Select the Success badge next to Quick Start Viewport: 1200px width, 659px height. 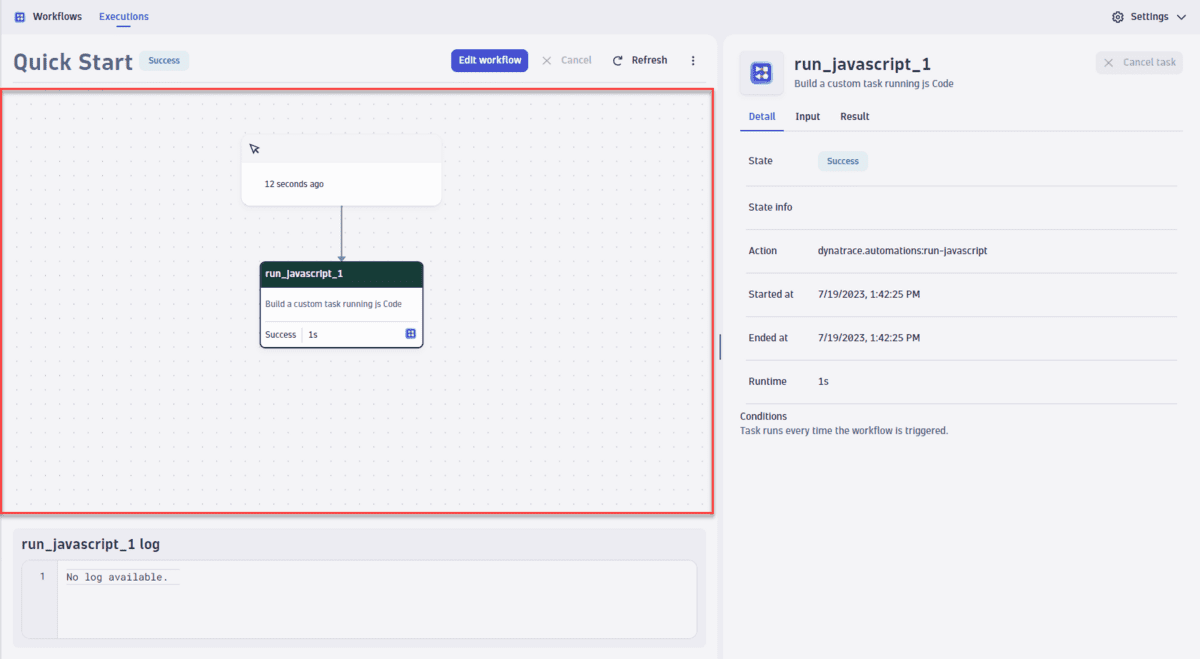pyautogui.click(x=163, y=60)
